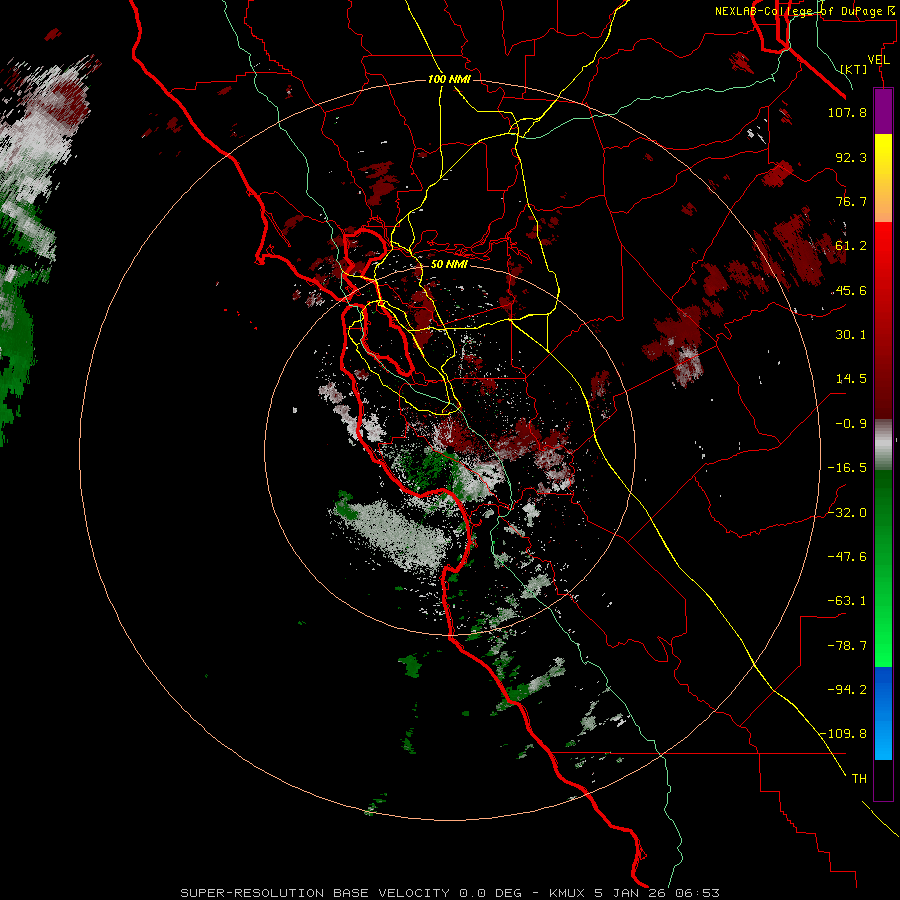Select the 76.7 scale label
The height and width of the screenshot is (900, 900).
click(851, 201)
